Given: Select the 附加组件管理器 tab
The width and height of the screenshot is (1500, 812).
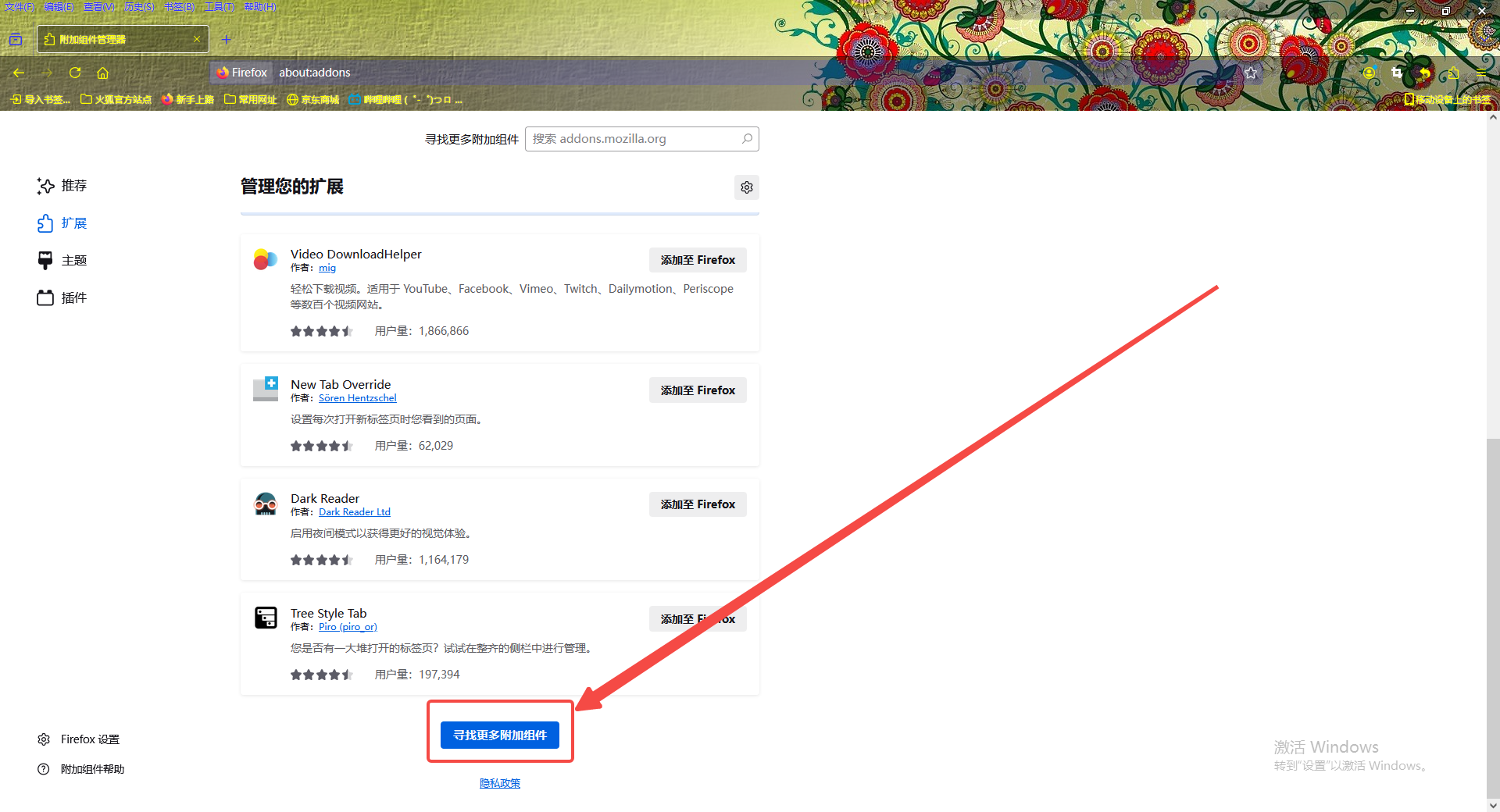Looking at the screenshot, I should pos(123,39).
